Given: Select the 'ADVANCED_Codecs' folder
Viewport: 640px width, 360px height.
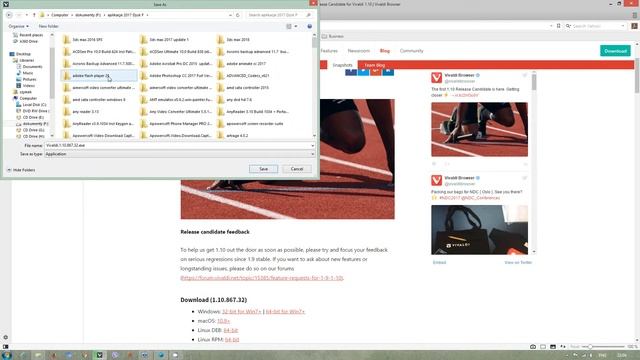Looking at the screenshot, I should (x=247, y=76).
